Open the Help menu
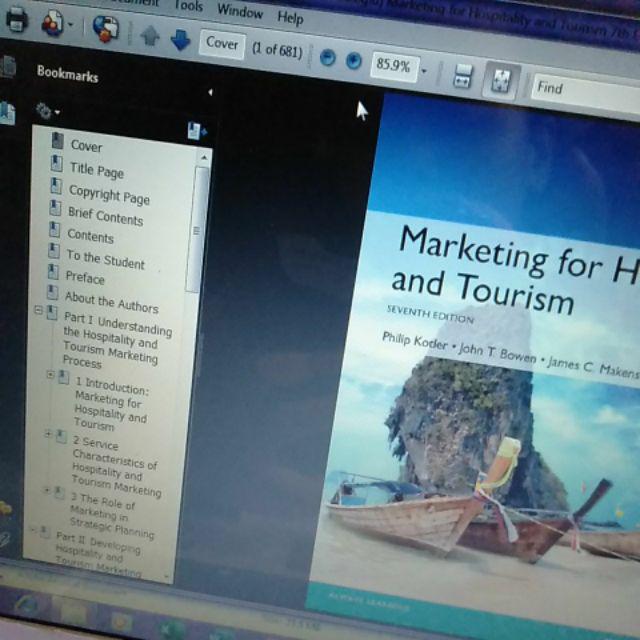The width and height of the screenshot is (640, 640). coord(290,18)
